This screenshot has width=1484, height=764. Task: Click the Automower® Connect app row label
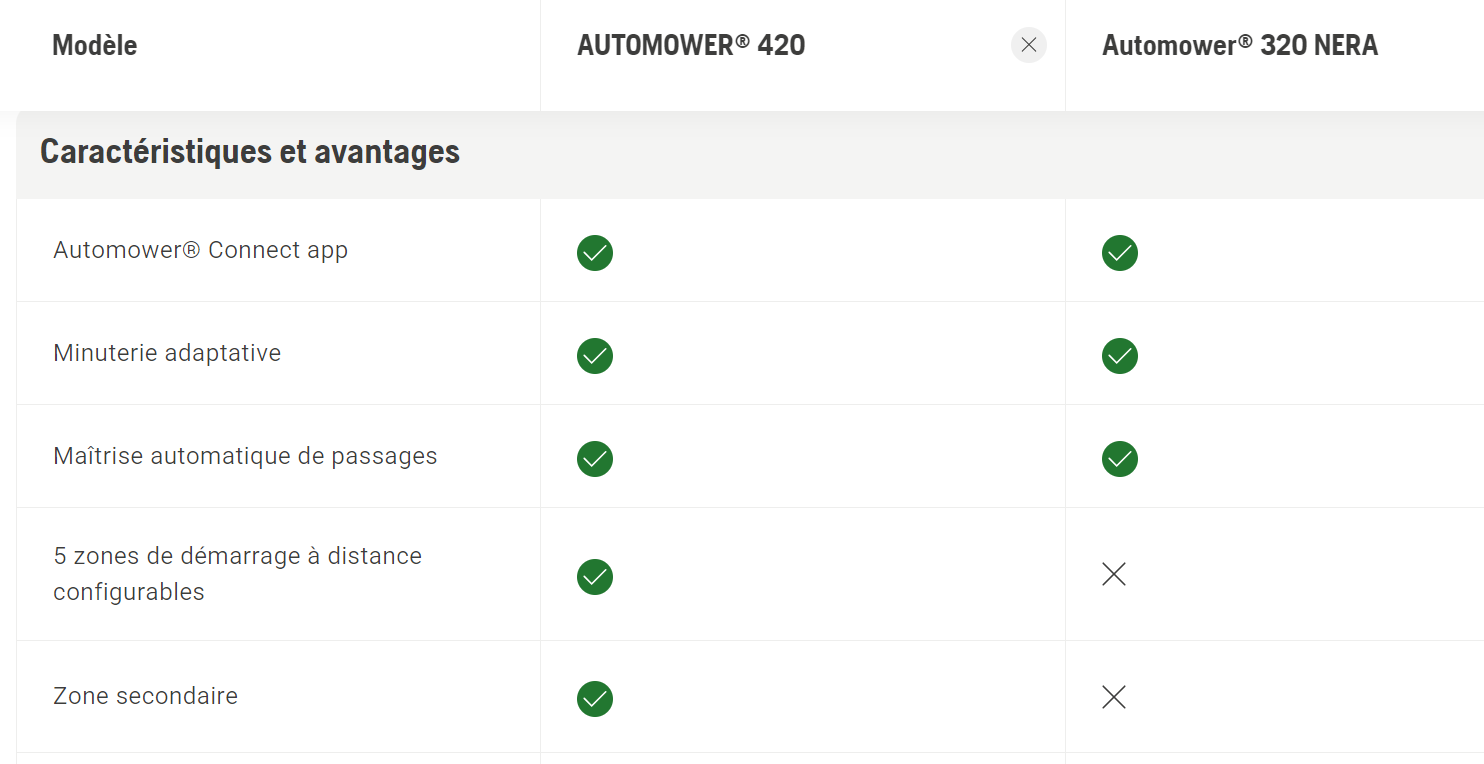coord(200,250)
